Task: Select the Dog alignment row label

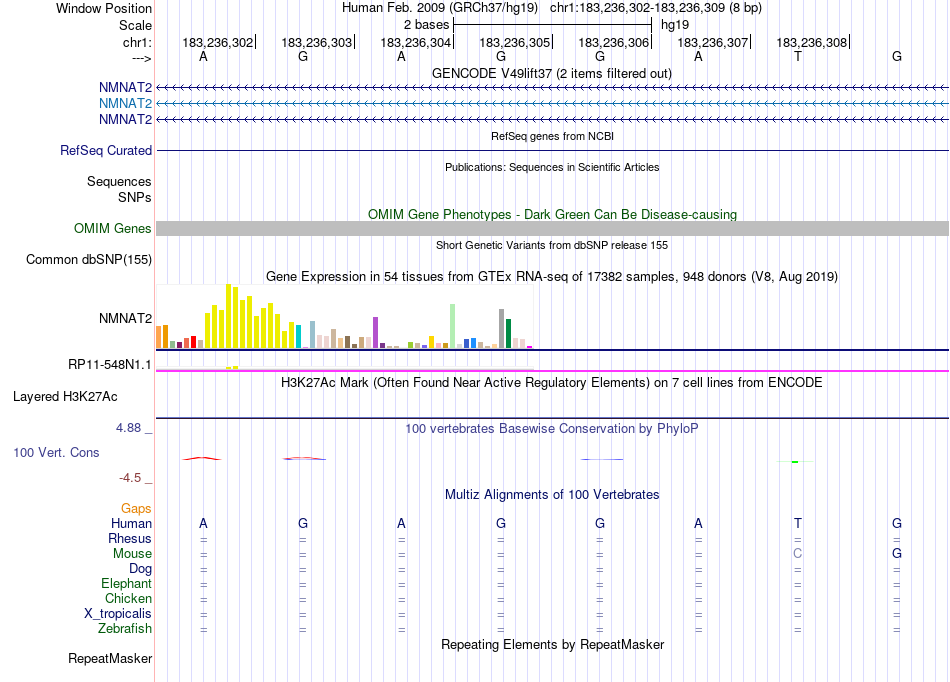Action: (141, 569)
